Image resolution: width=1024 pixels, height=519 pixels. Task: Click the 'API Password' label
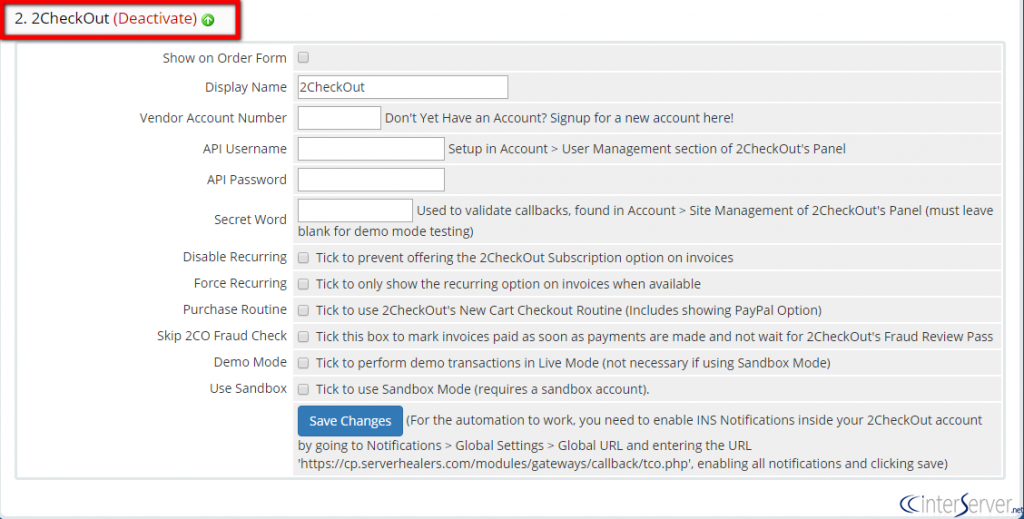247,180
